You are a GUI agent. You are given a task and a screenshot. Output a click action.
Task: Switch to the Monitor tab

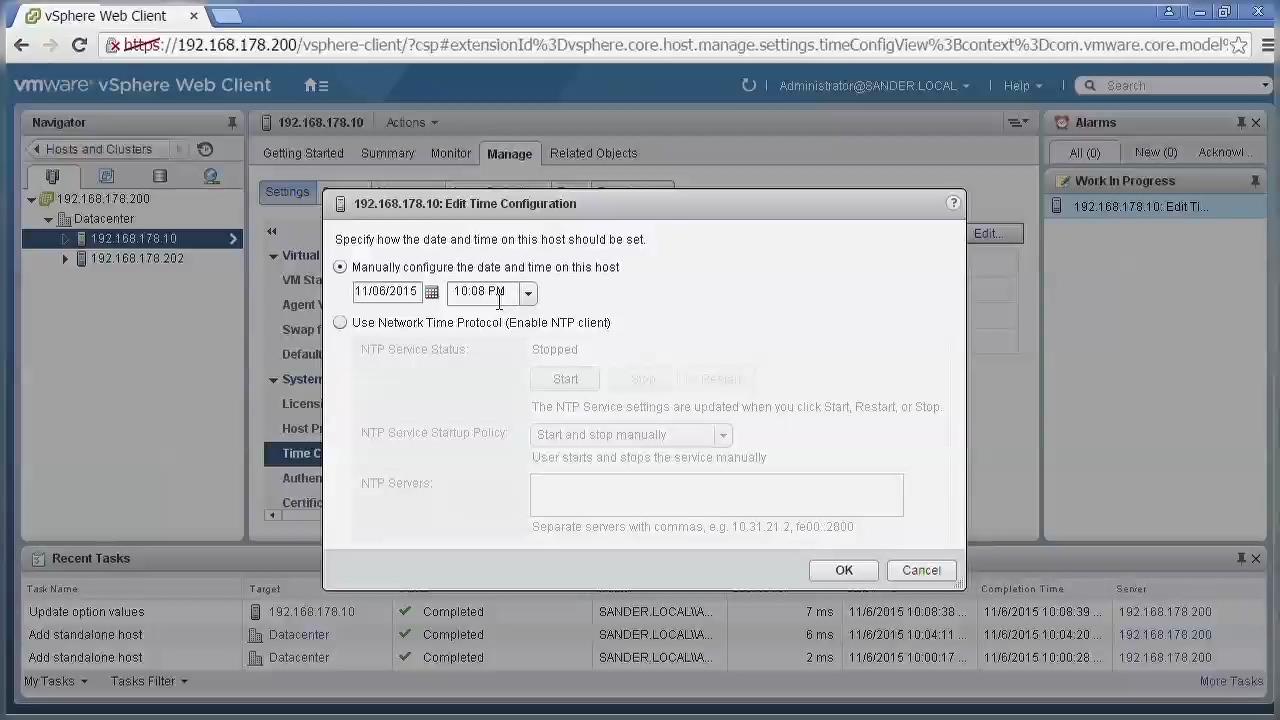(451, 153)
